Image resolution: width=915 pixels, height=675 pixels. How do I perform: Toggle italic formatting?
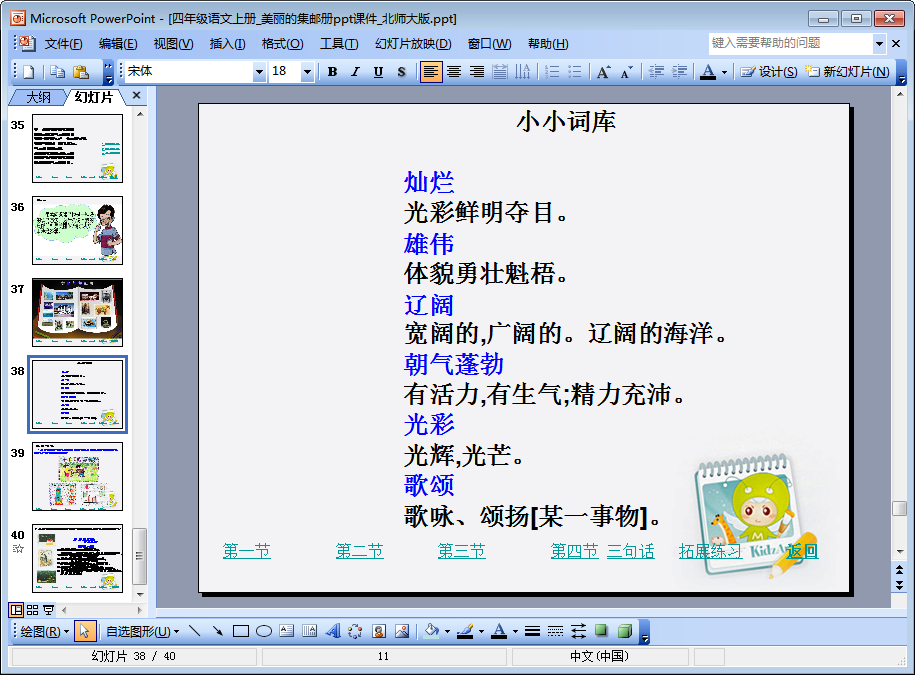(x=355, y=72)
